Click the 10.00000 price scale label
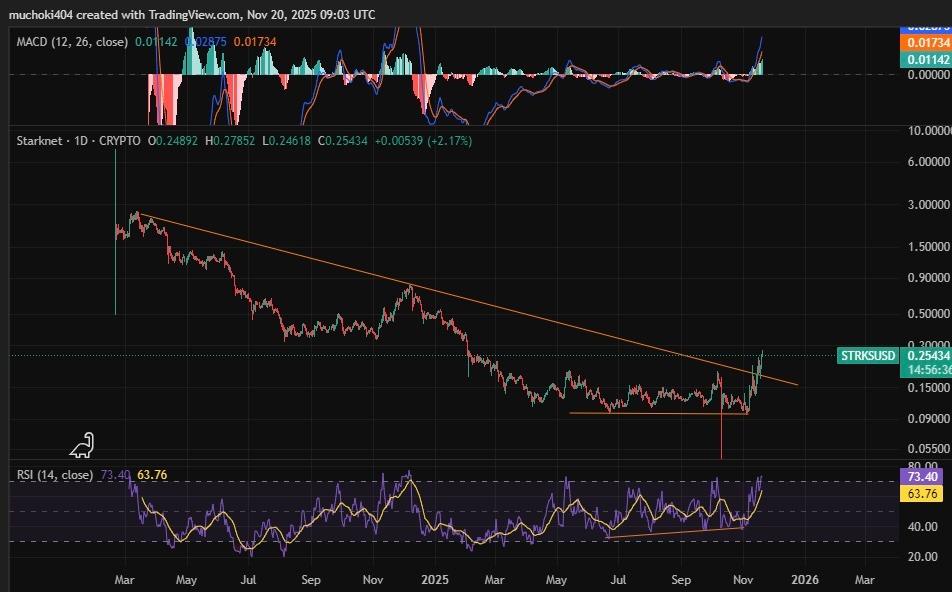952x592 pixels. click(x=925, y=131)
